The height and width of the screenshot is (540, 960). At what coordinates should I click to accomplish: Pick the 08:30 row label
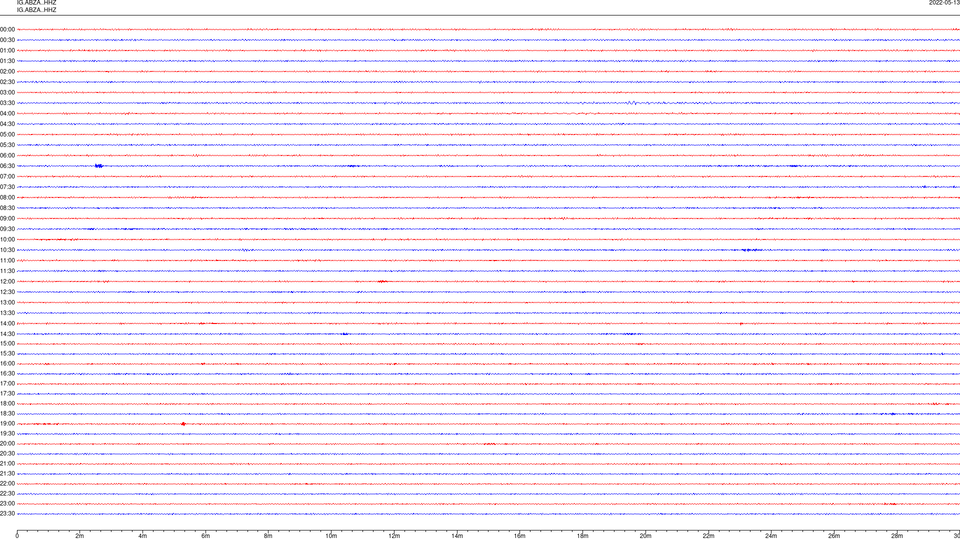click(x=7, y=208)
